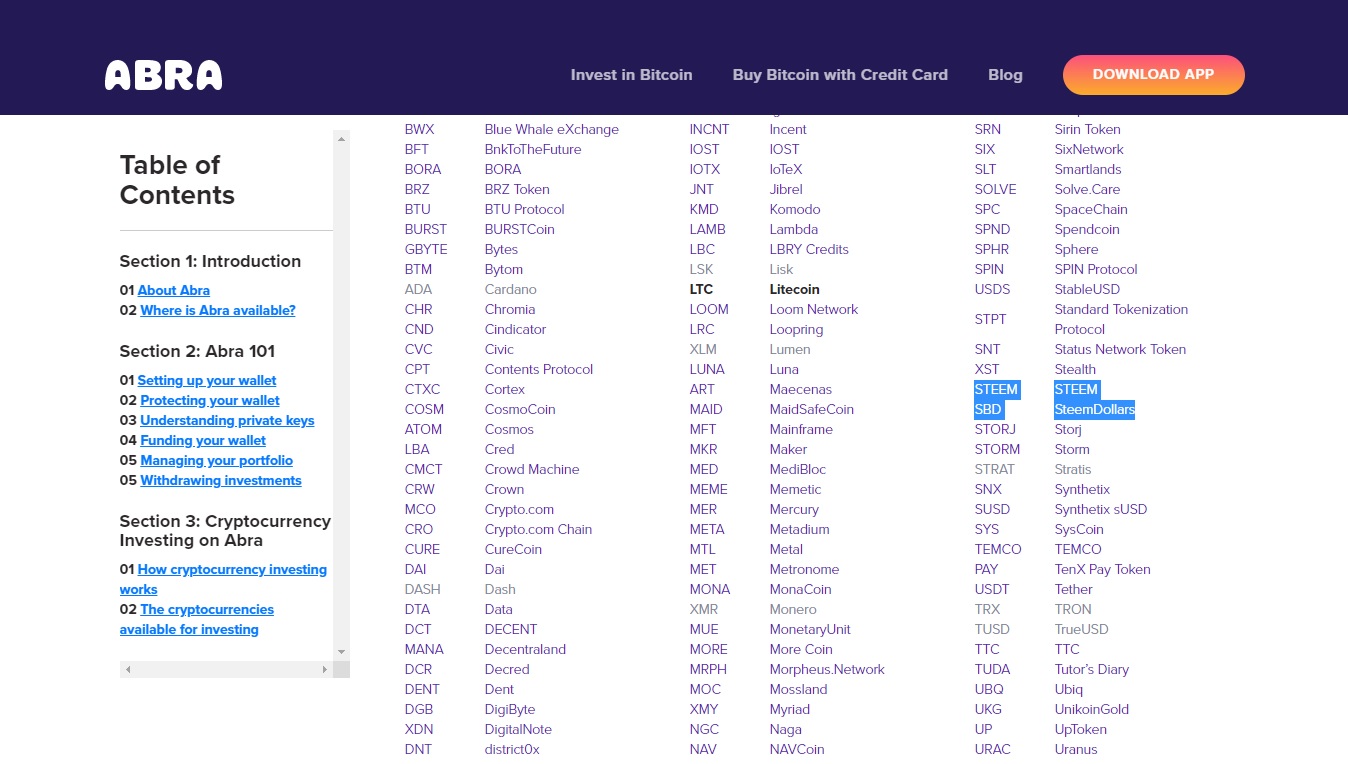Go to Setting up your wallet
This screenshot has height=764, width=1348.
coord(207,381)
